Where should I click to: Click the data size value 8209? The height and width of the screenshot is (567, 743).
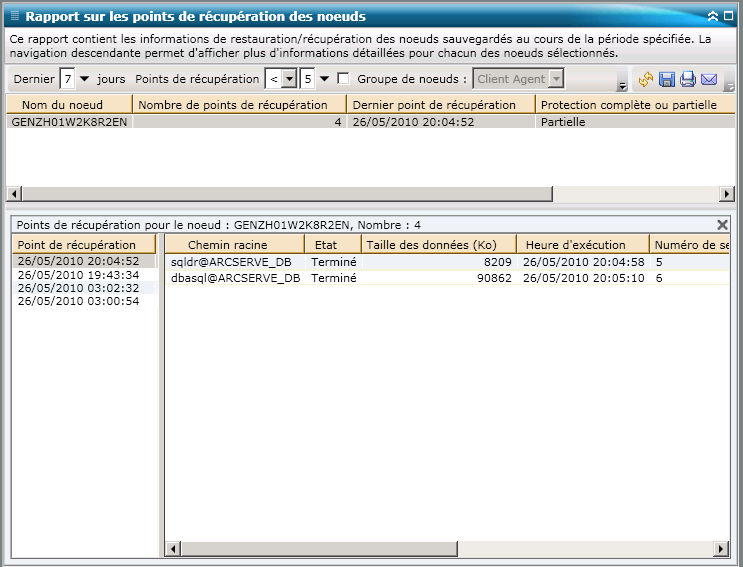tap(498, 262)
